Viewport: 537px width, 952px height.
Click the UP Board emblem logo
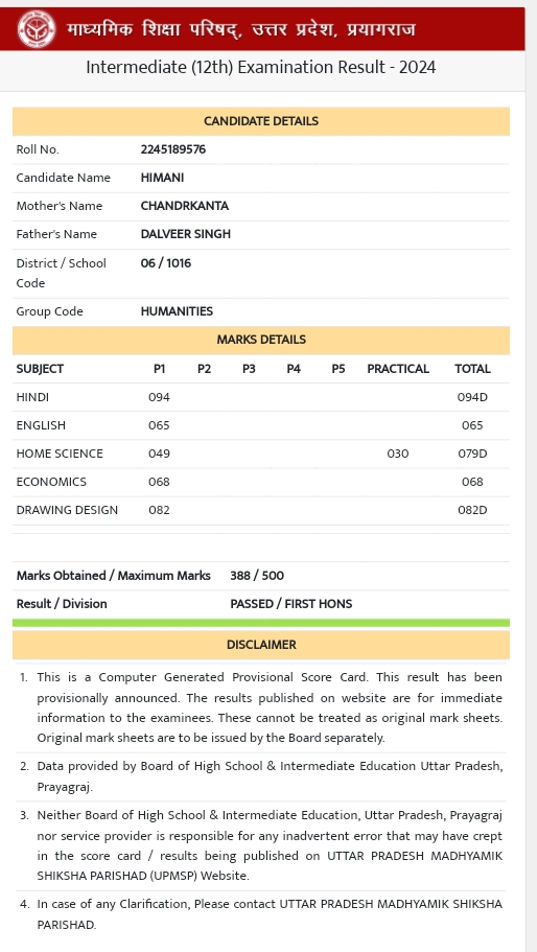36,29
